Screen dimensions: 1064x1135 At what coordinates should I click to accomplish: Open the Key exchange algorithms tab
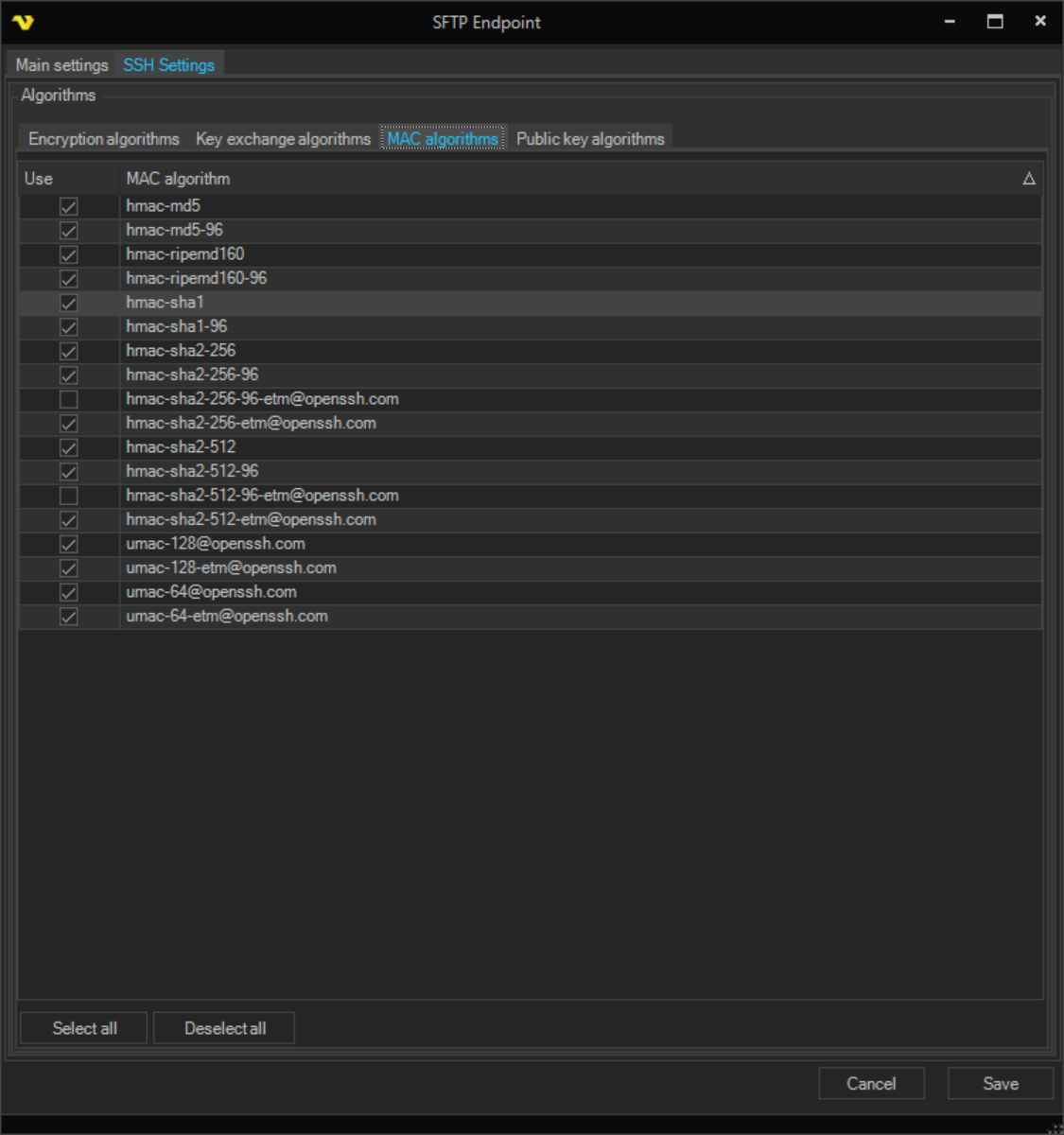coord(283,139)
